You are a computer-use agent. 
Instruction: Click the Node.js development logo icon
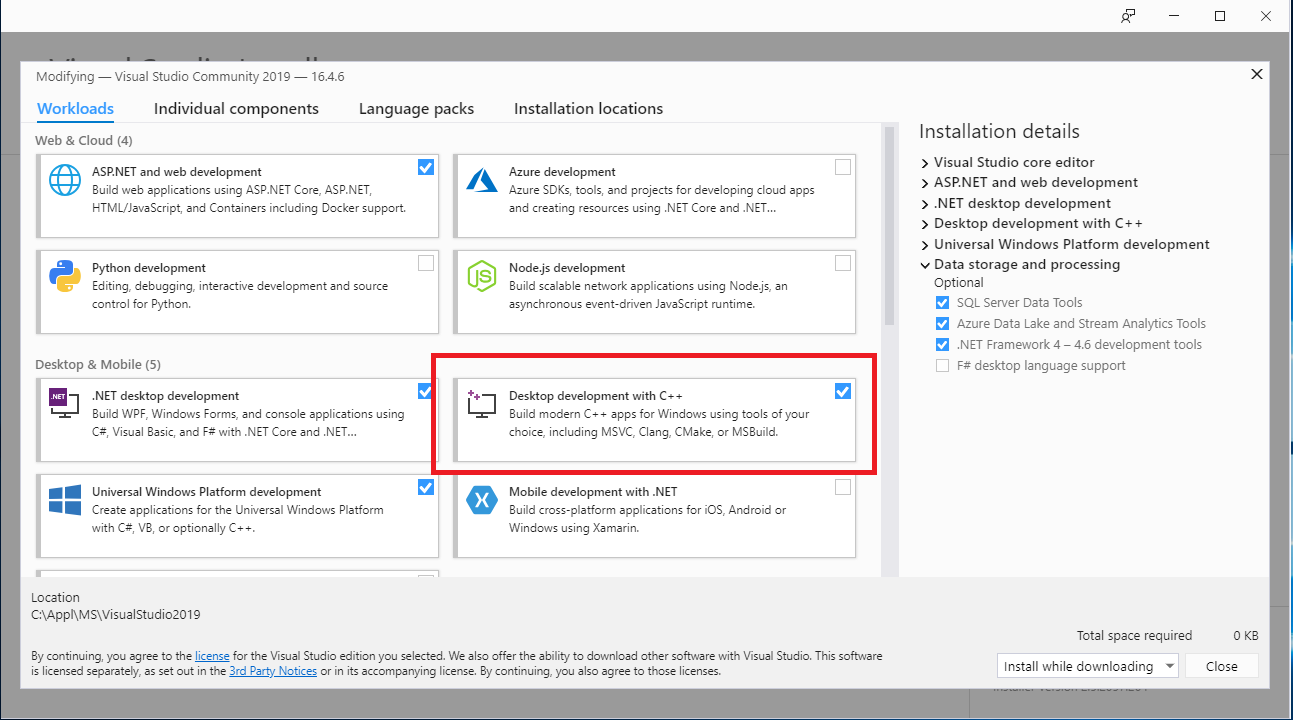[482, 276]
